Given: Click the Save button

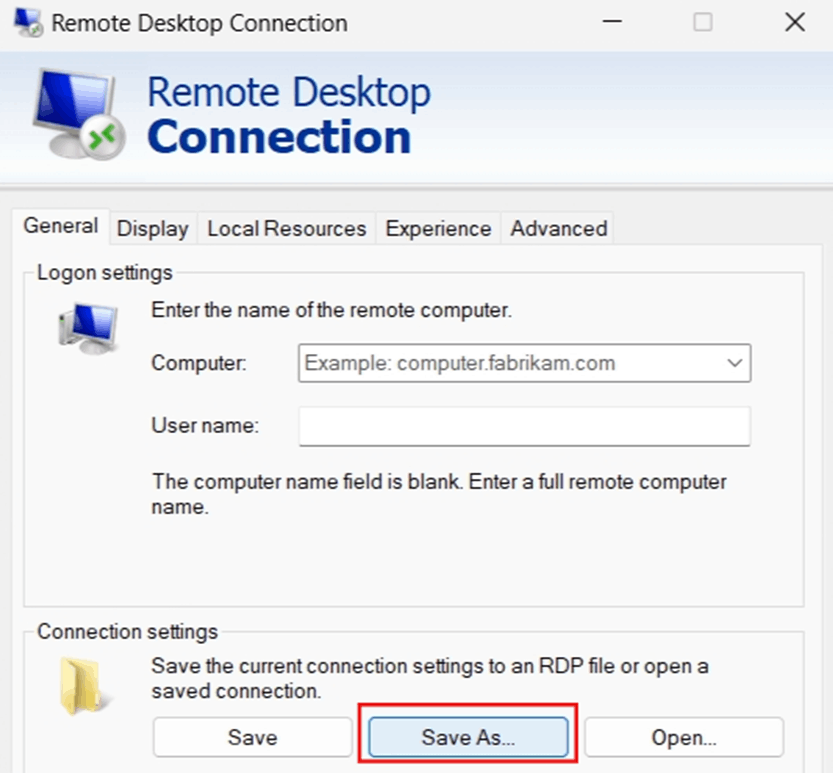Looking at the screenshot, I should coord(252,737).
